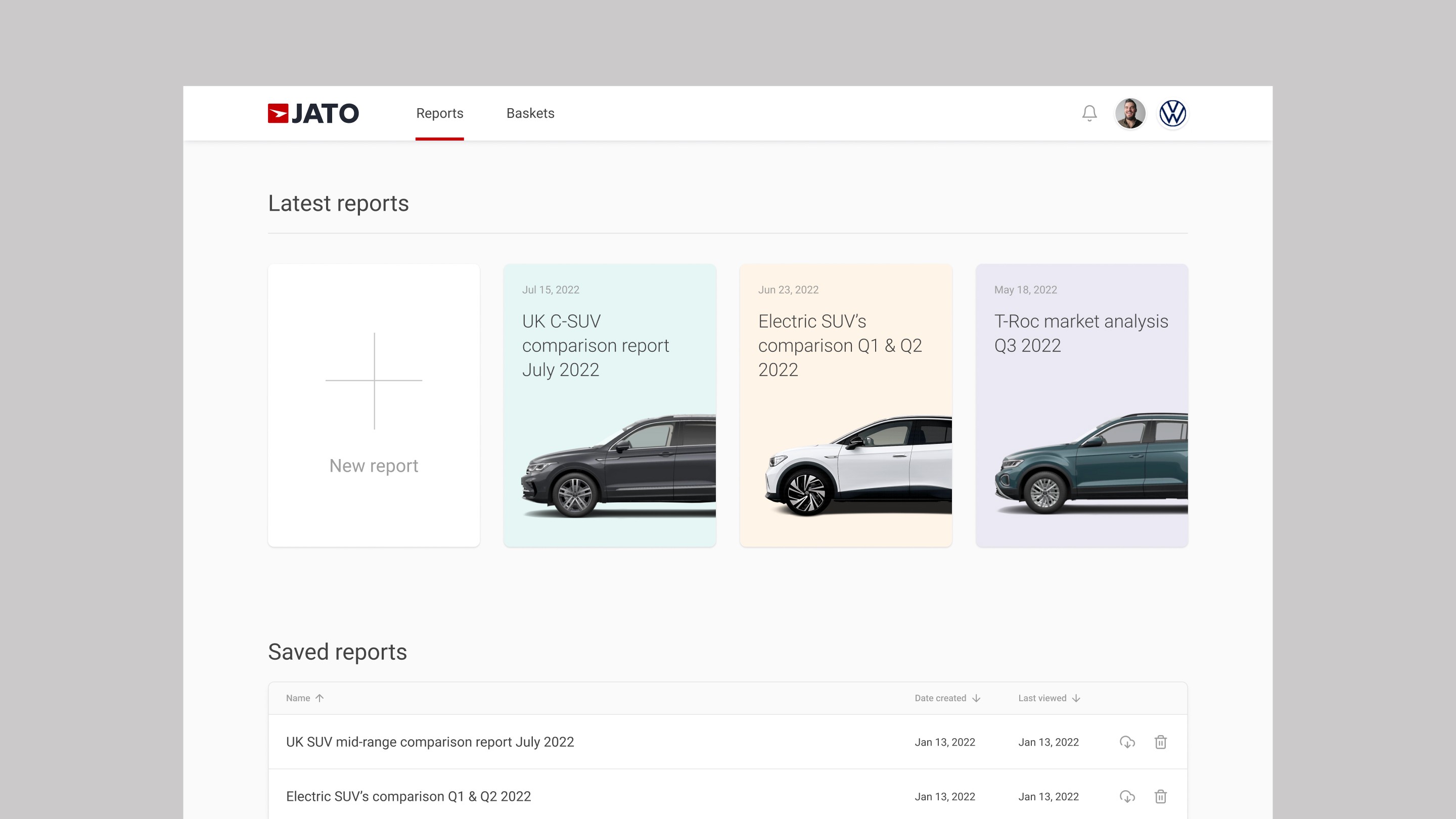The height and width of the screenshot is (819, 1456).
Task: Click the user profile avatar
Action: tap(1130, 113)
